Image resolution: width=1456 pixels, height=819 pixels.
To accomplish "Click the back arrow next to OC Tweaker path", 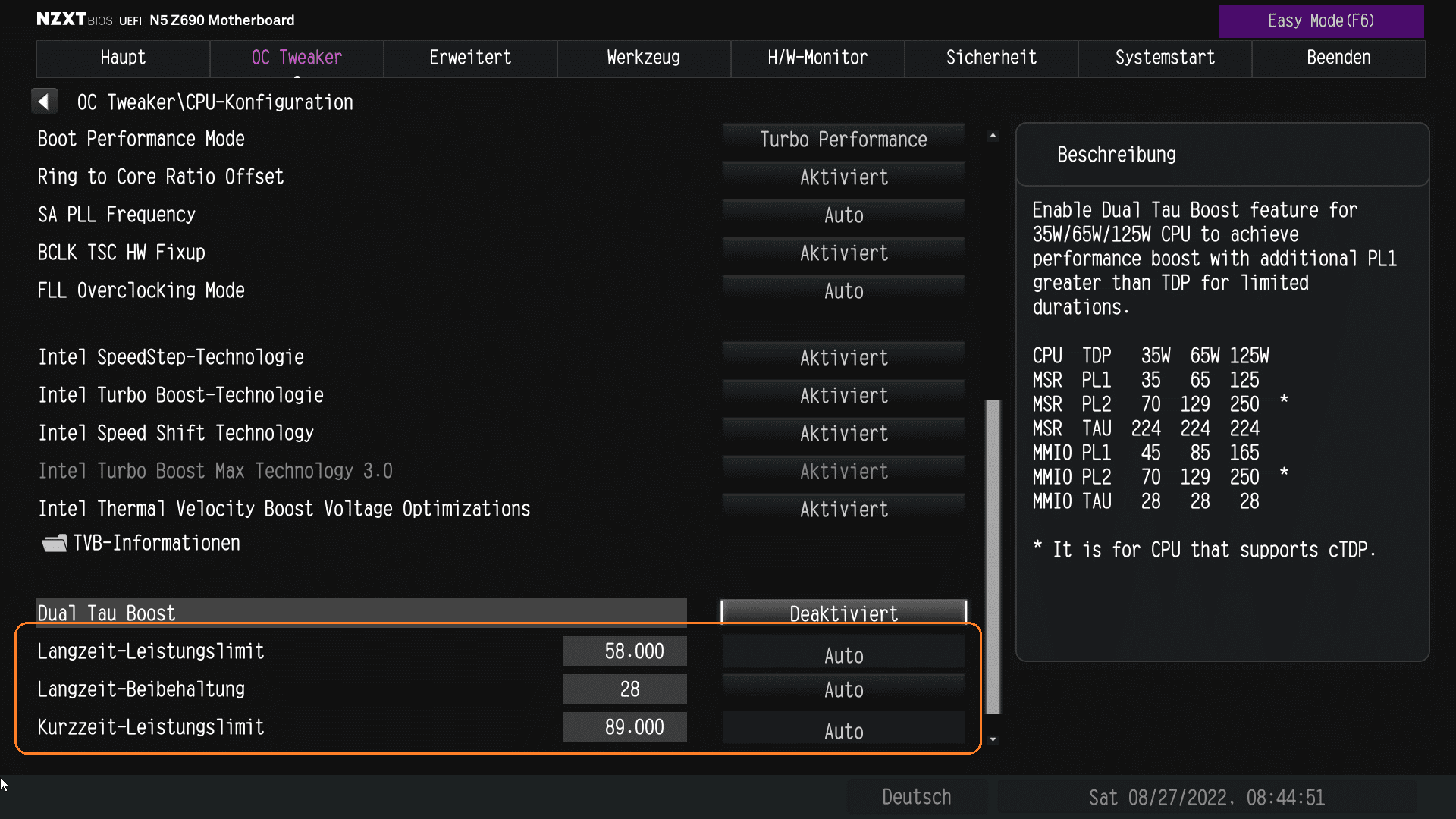I will click(44, 102).
